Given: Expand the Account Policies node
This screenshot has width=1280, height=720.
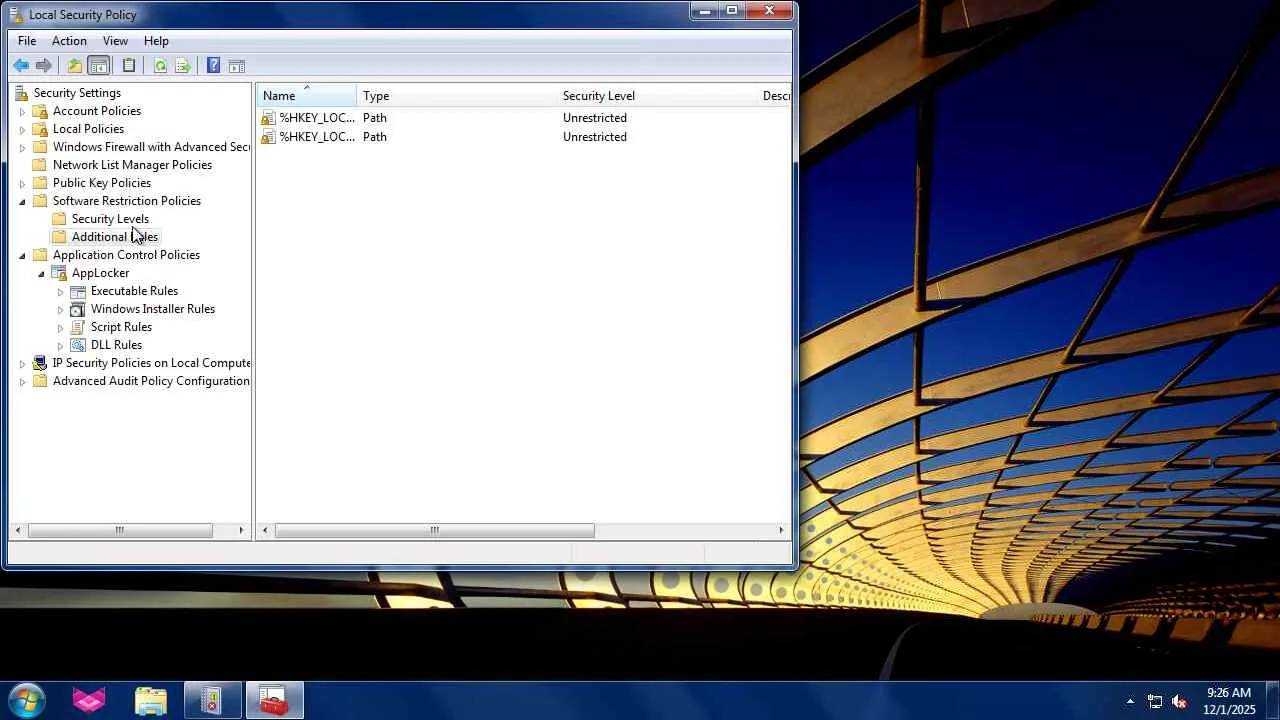Looking at the screenshot, I should click(x=22, y=112).
